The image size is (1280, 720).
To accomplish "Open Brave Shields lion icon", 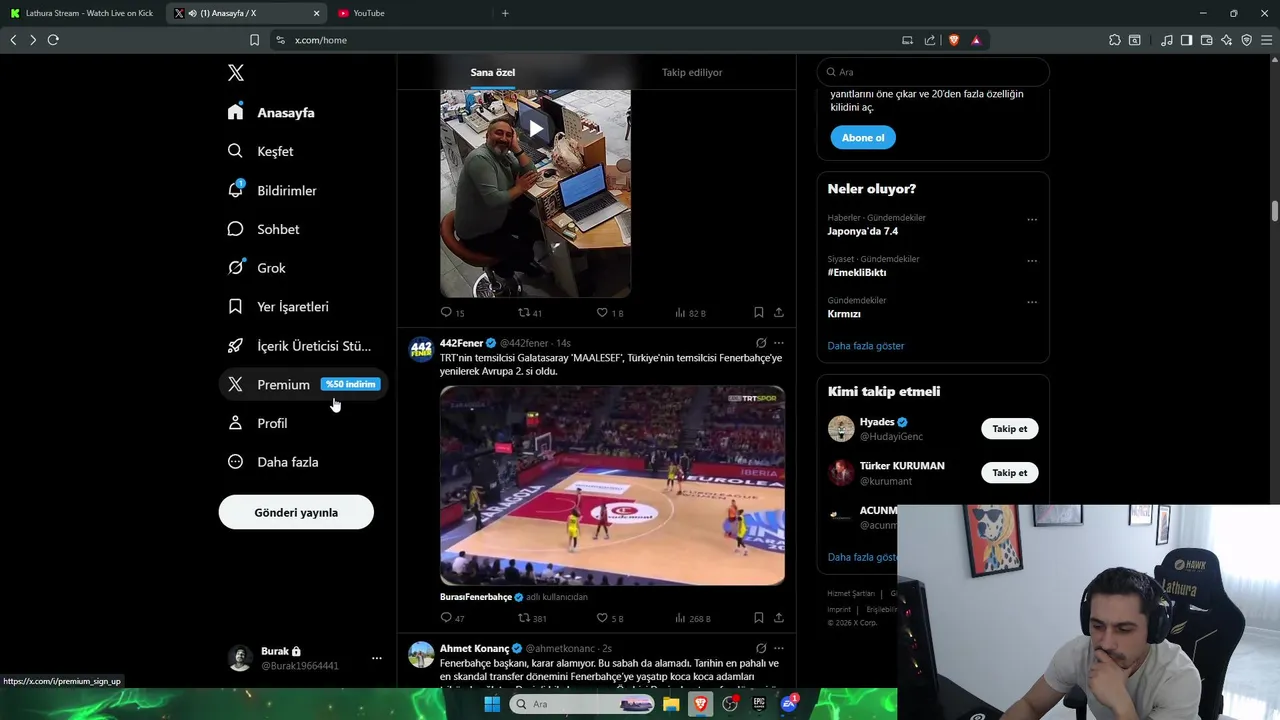I will pyautogui.click(x=954, y=40).
